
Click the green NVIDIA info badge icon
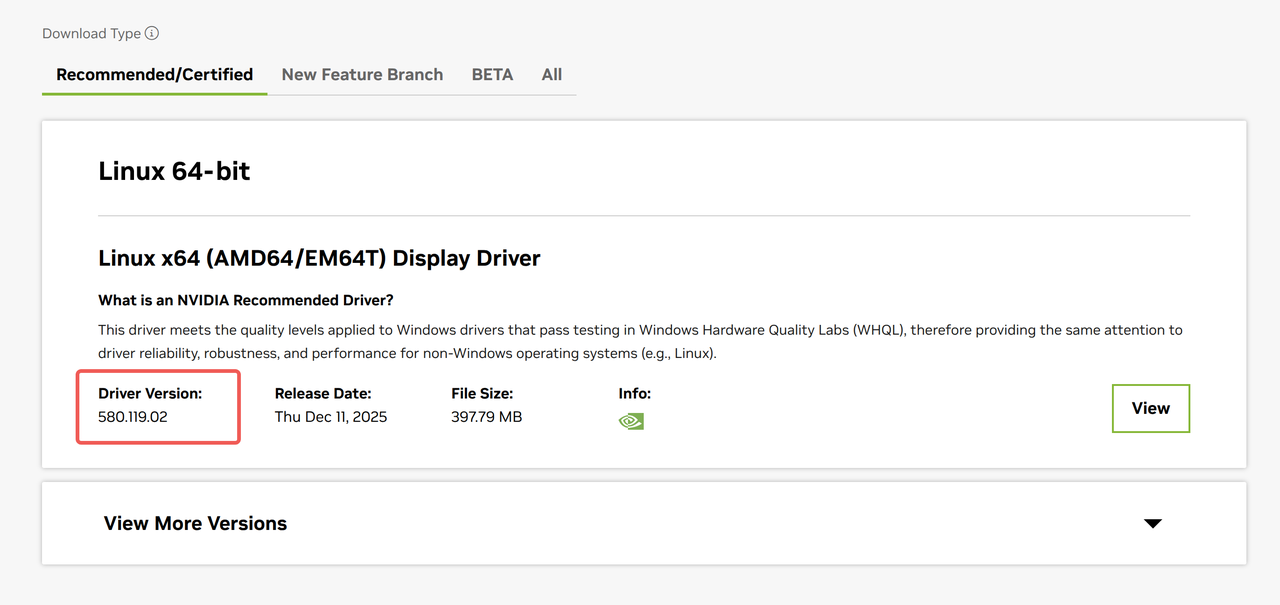[631, 421]
